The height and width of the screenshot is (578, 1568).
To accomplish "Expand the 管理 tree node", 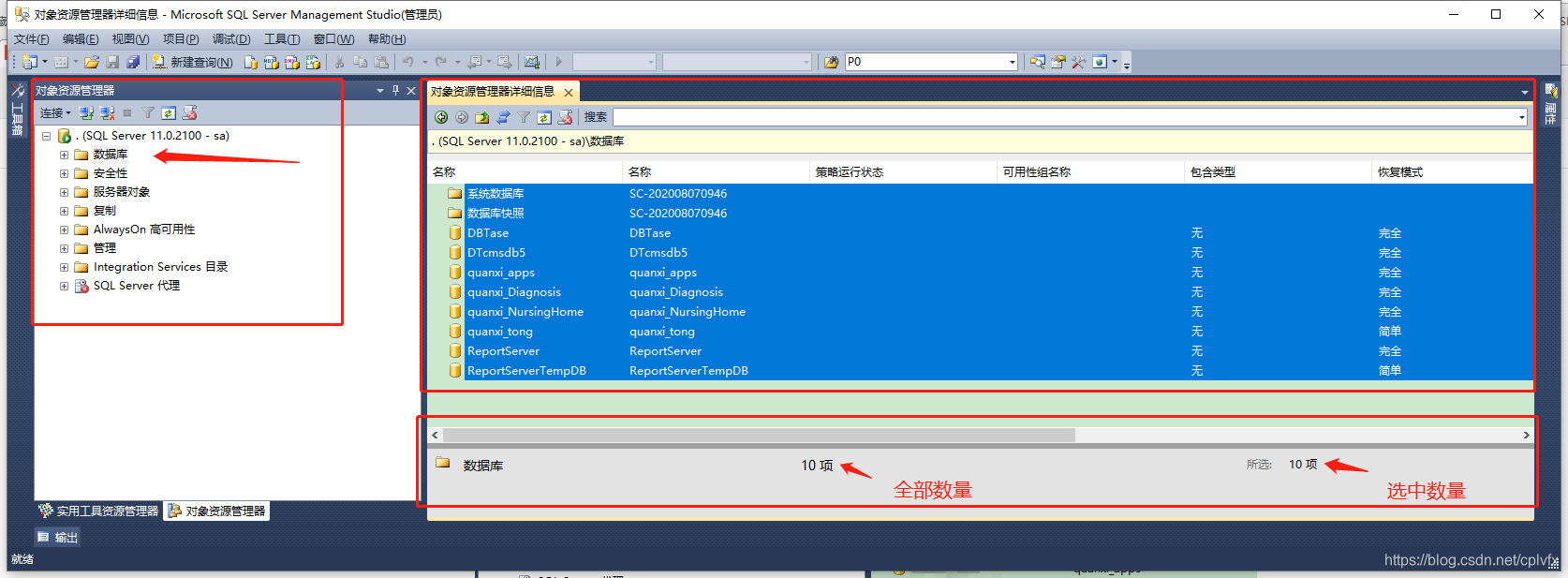I will click(x=64, y=248).
